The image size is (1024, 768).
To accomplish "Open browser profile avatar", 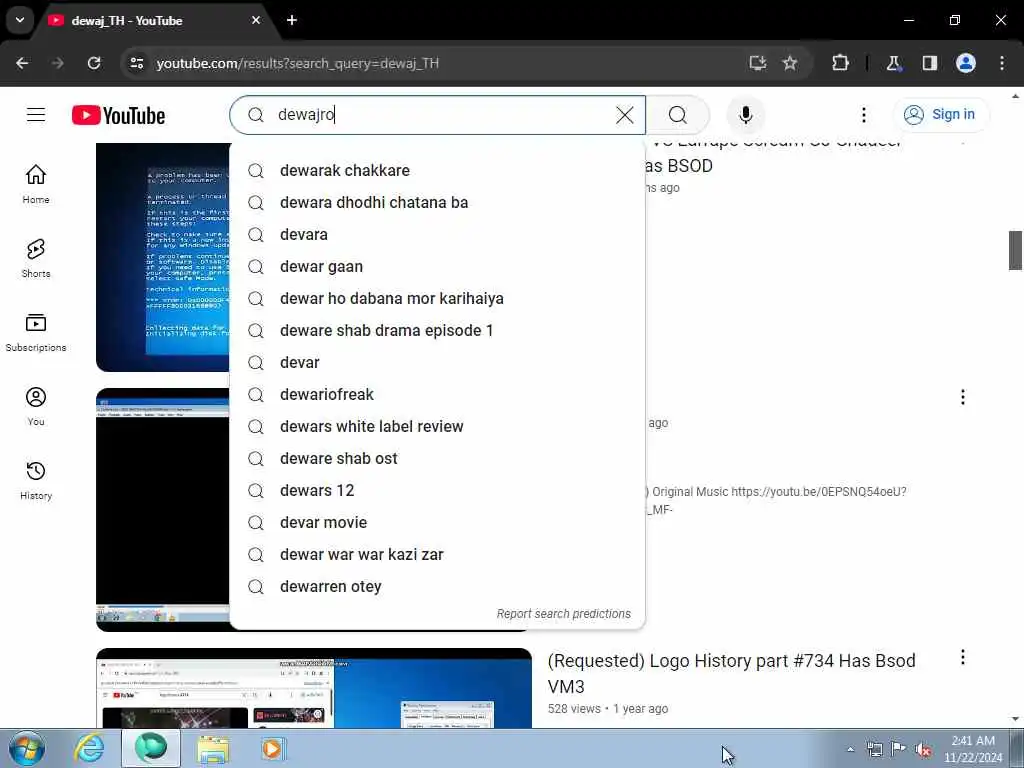I will tap(966, 63).
